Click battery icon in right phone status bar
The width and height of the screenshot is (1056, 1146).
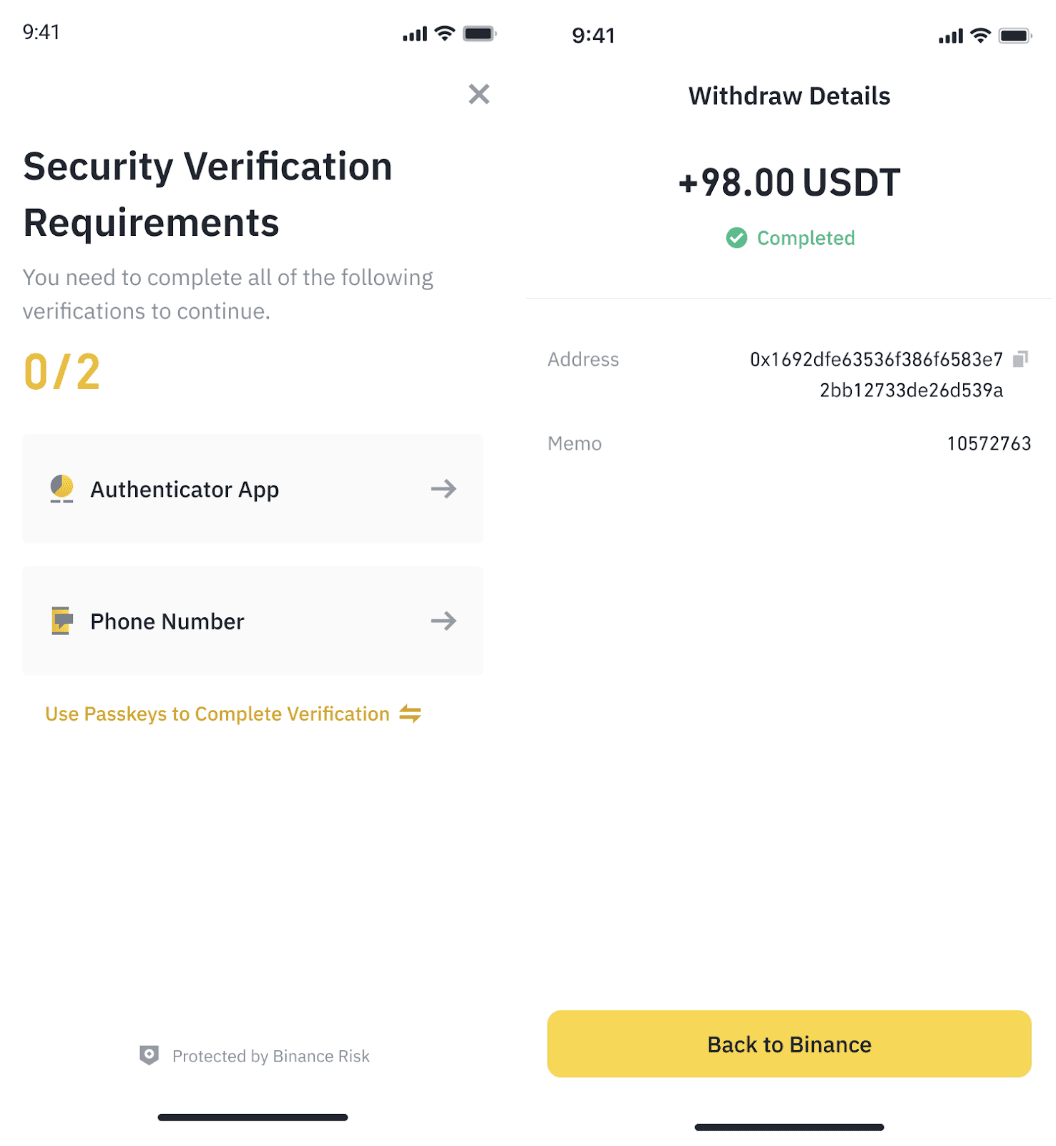[x=1015, y=36]
